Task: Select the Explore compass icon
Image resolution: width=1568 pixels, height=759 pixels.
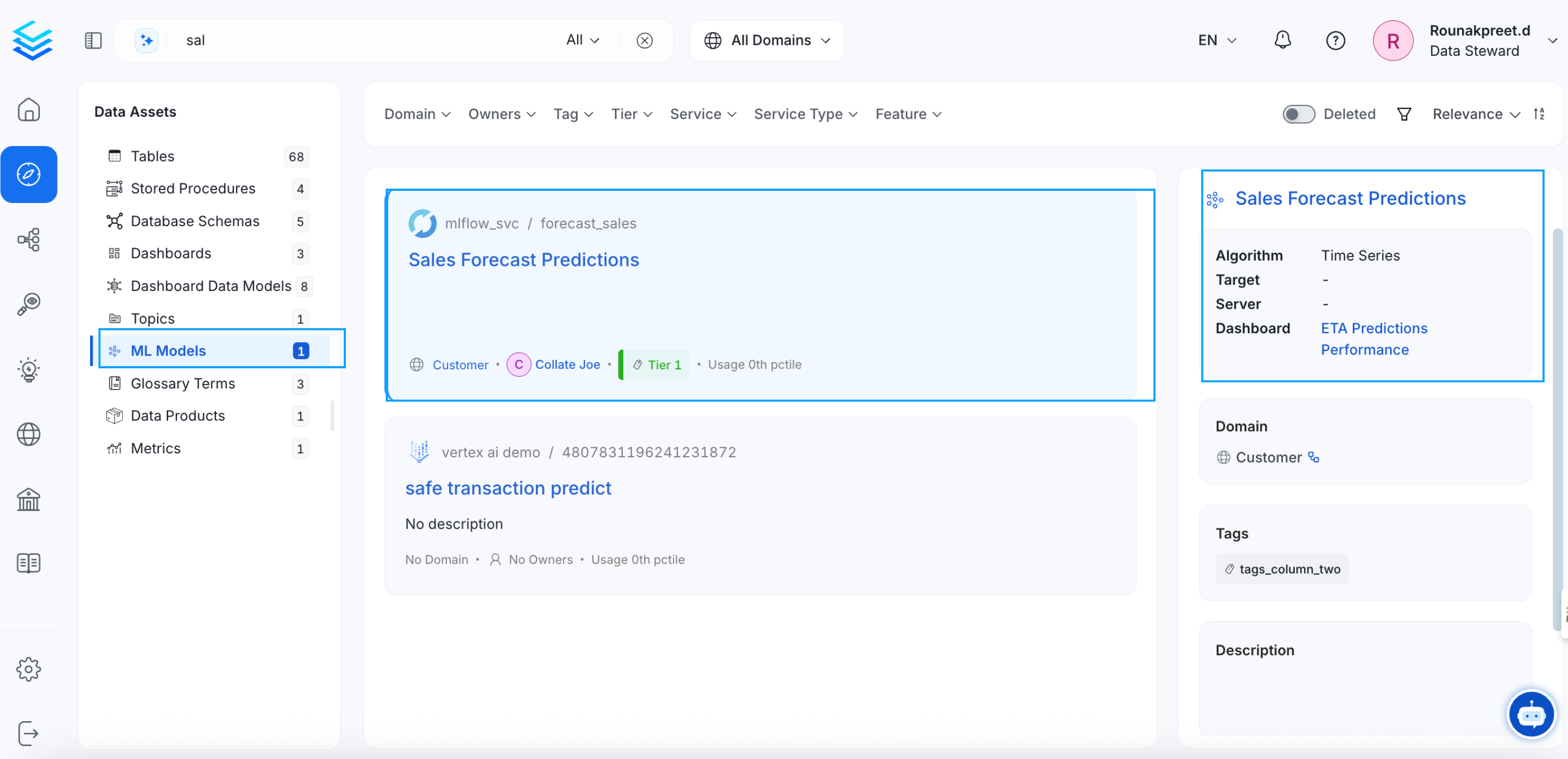Action: [x=29, y=174]
